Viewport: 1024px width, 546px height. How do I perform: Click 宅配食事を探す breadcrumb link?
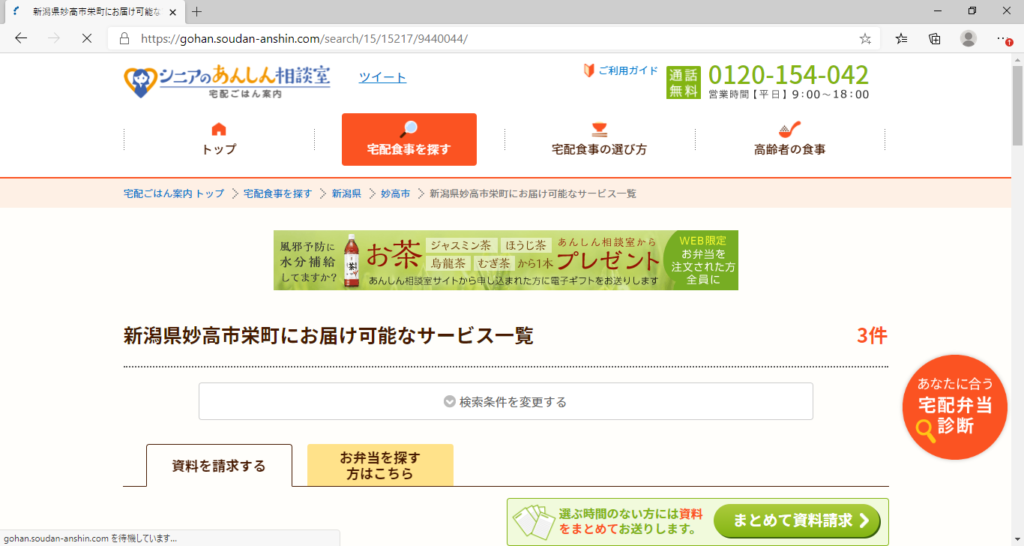pyautogui.click(x=278, y=193)
